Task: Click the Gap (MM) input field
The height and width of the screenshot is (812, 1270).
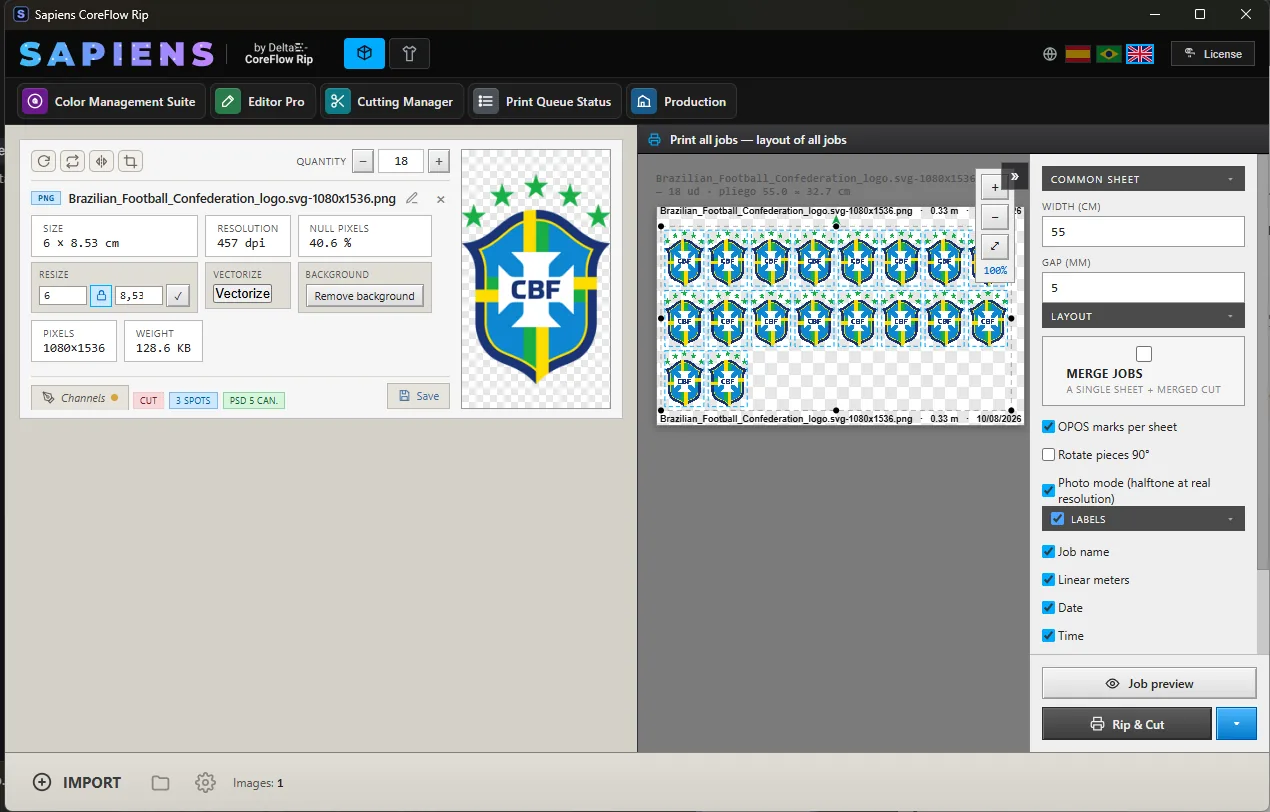Action: pyautogui.click(x=1143, y=287)
